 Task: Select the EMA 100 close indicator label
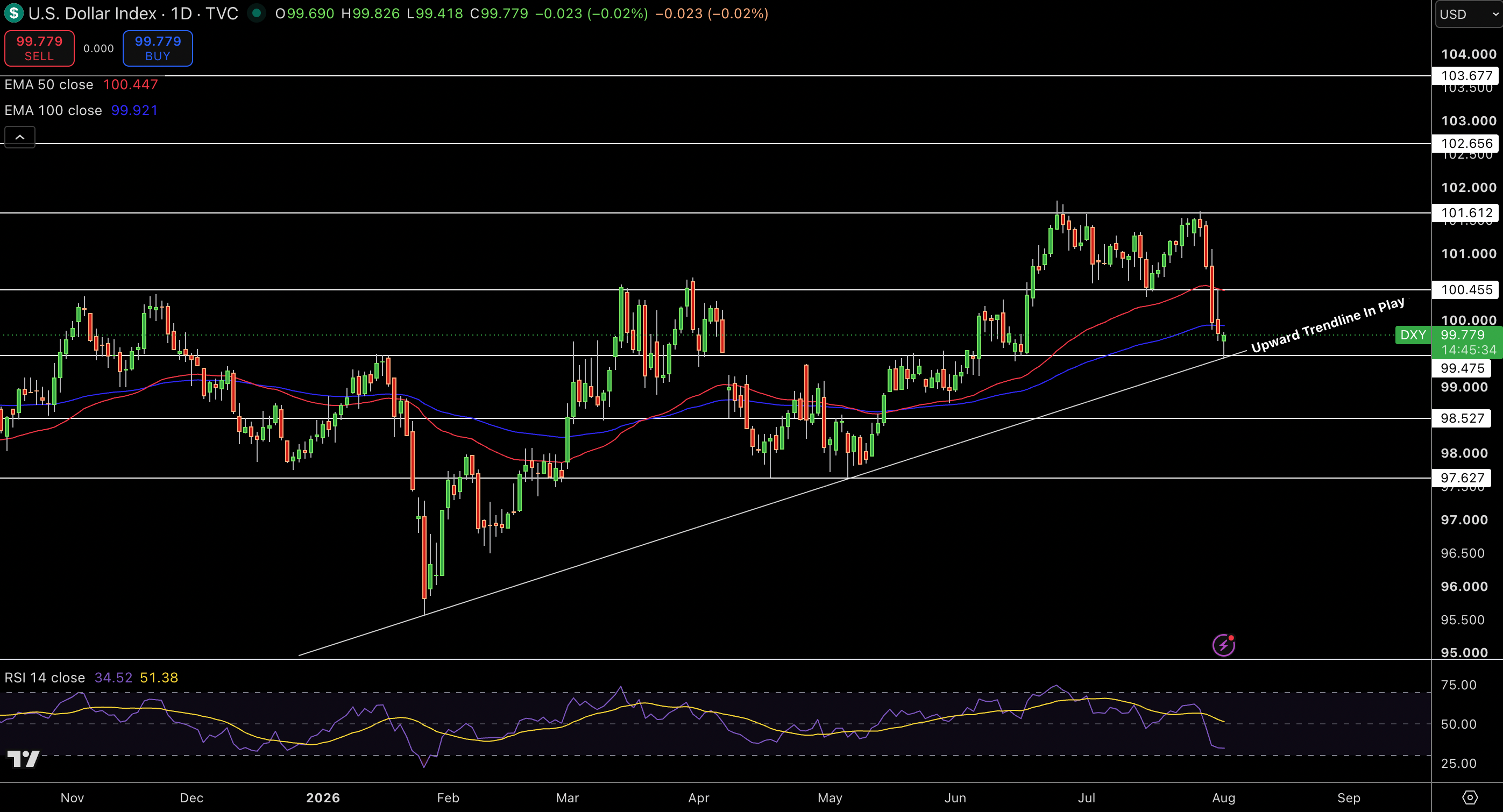point(53,110)
